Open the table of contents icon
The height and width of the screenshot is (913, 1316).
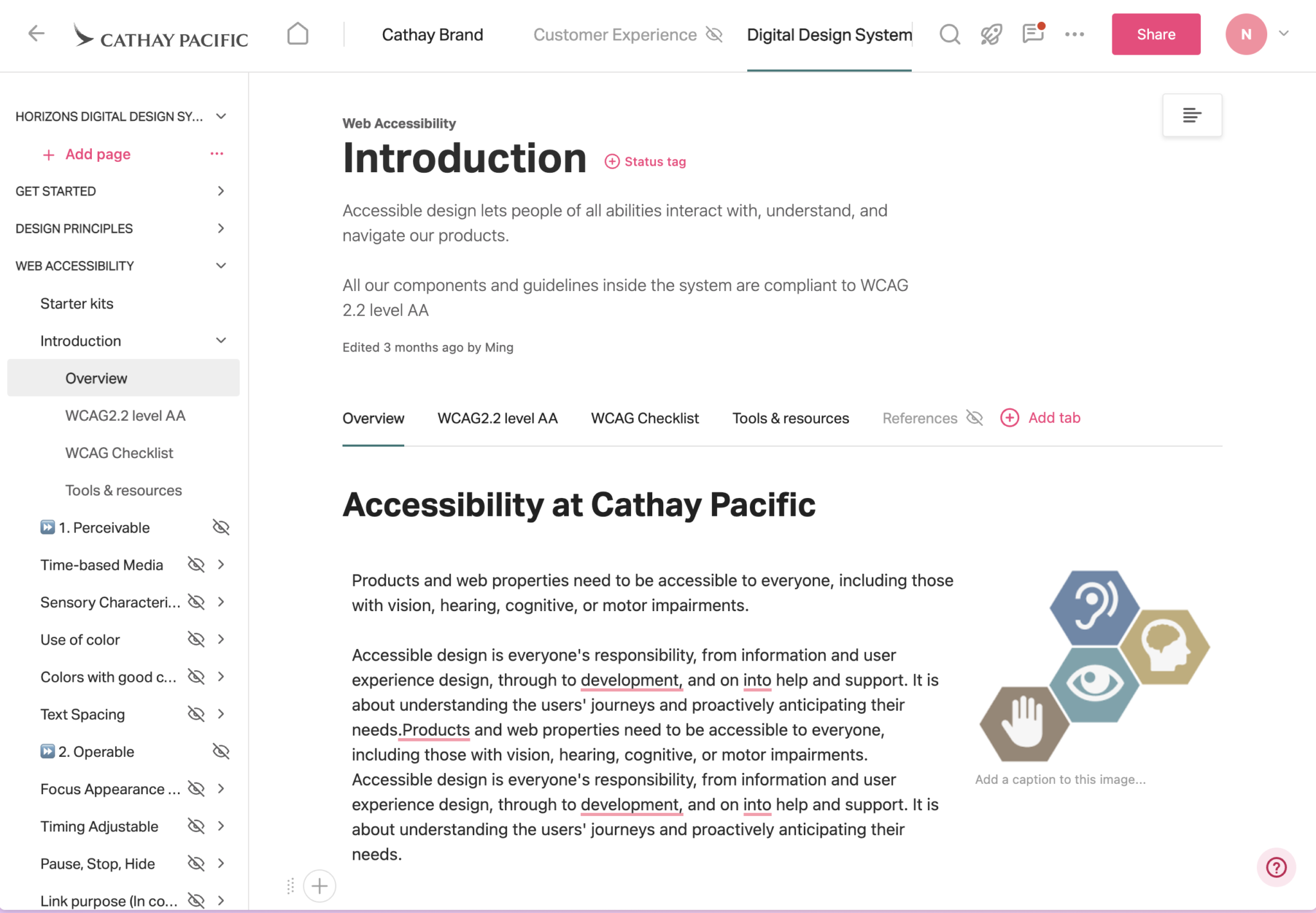[x=1192, y=115]
